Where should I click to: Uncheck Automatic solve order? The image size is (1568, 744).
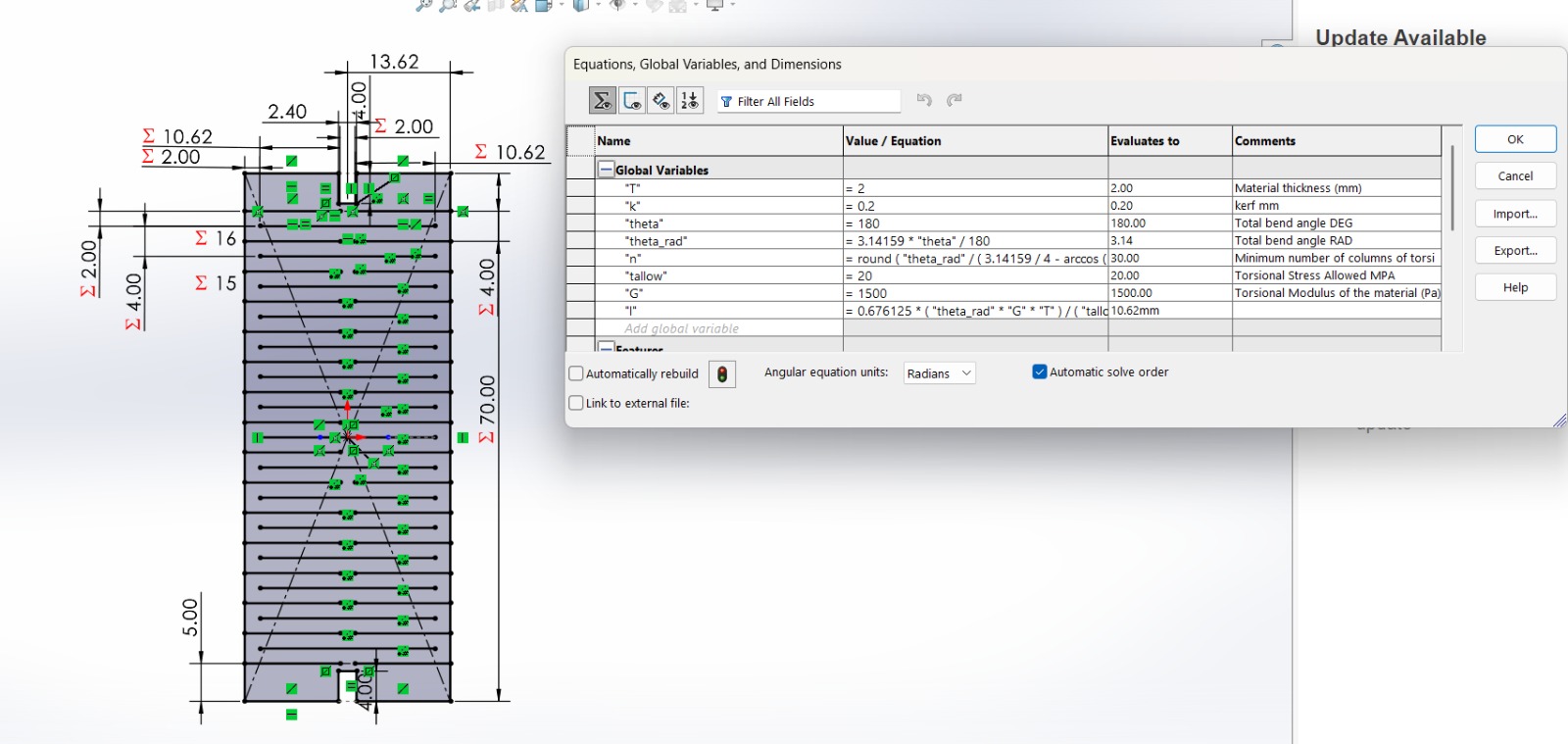coord(1040,372)
